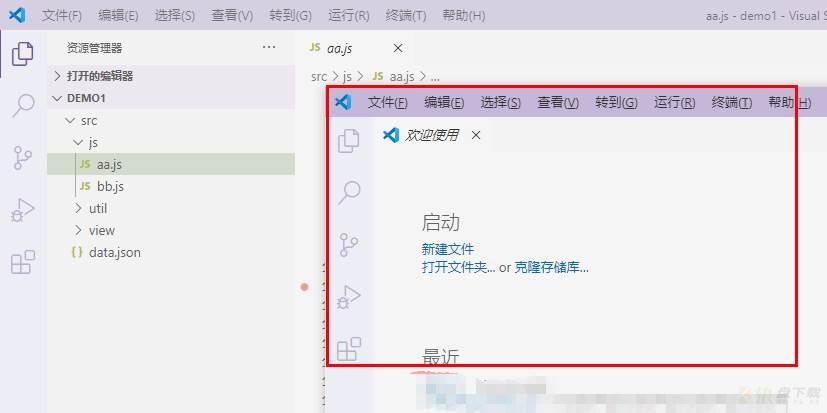This screenshot has width=827, height=413.
Task: Open 选择(S) menu in main window
Action: 175,16
